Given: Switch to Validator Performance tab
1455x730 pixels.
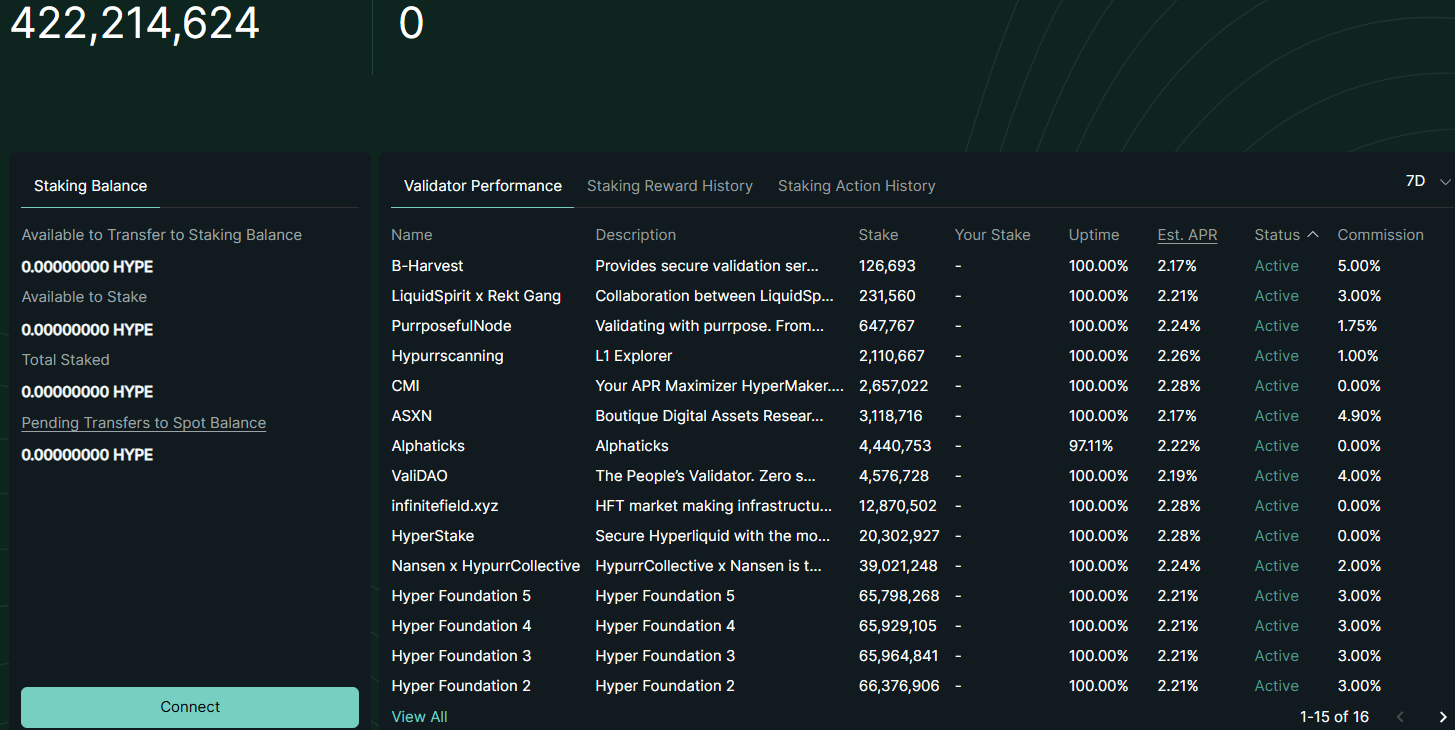Looking at the screenshot, I should tap(483, 186).
